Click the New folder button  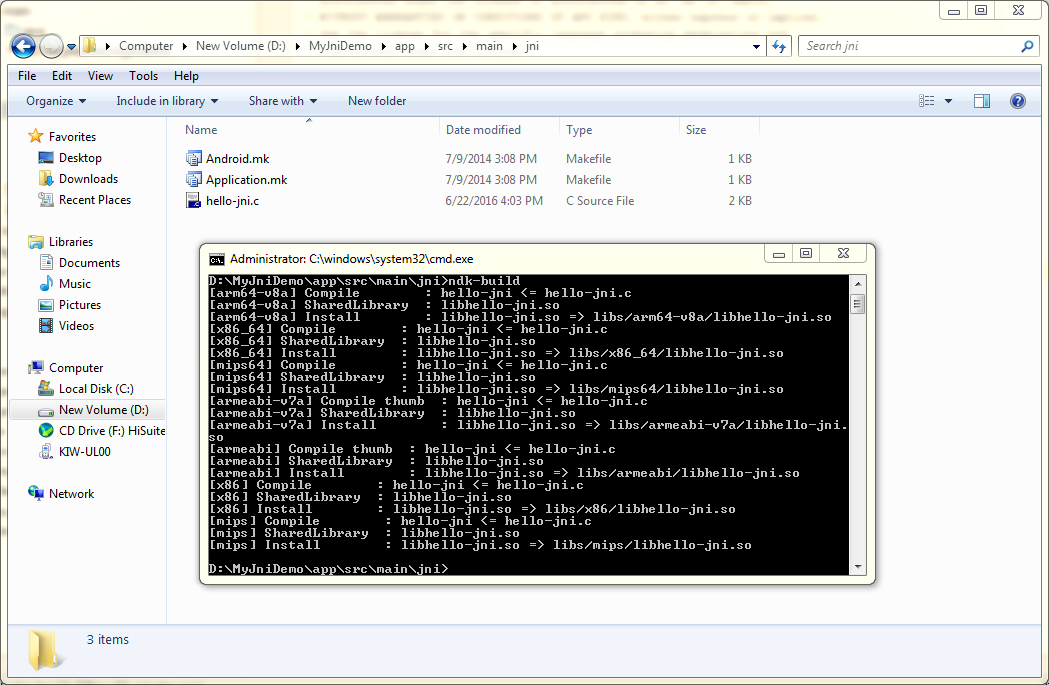377,101
